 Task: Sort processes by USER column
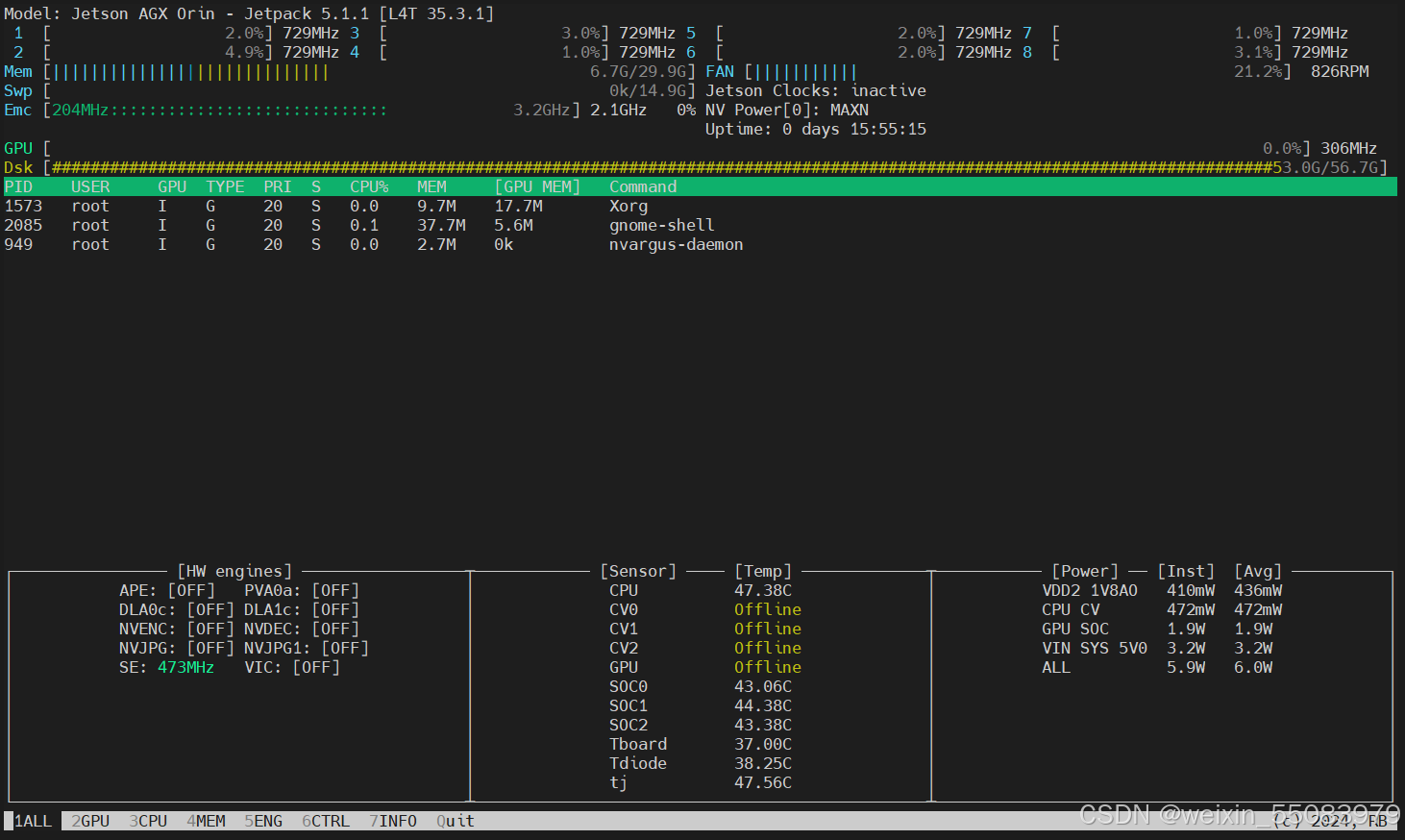pos(90,186)
